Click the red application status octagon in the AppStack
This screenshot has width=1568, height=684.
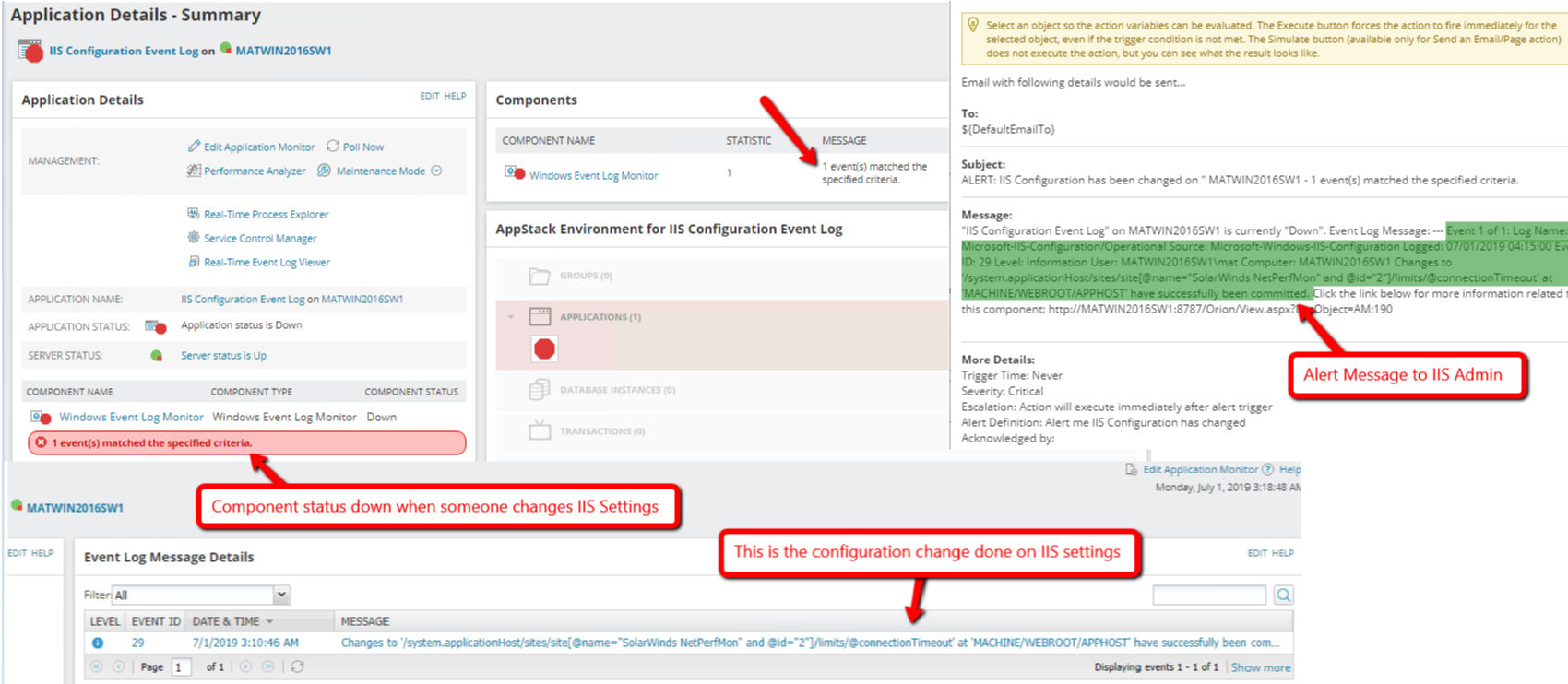(x=545, y=348)
